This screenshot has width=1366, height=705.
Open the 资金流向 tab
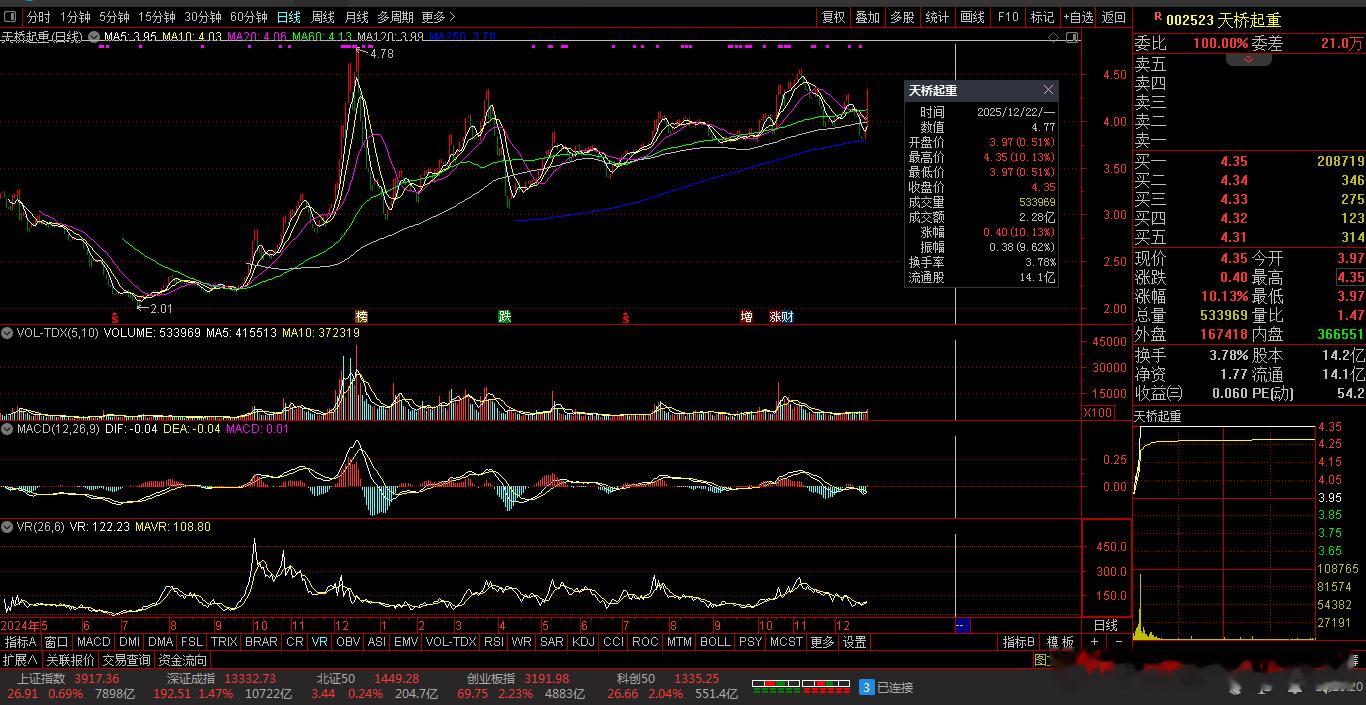[x=182, y=660]
